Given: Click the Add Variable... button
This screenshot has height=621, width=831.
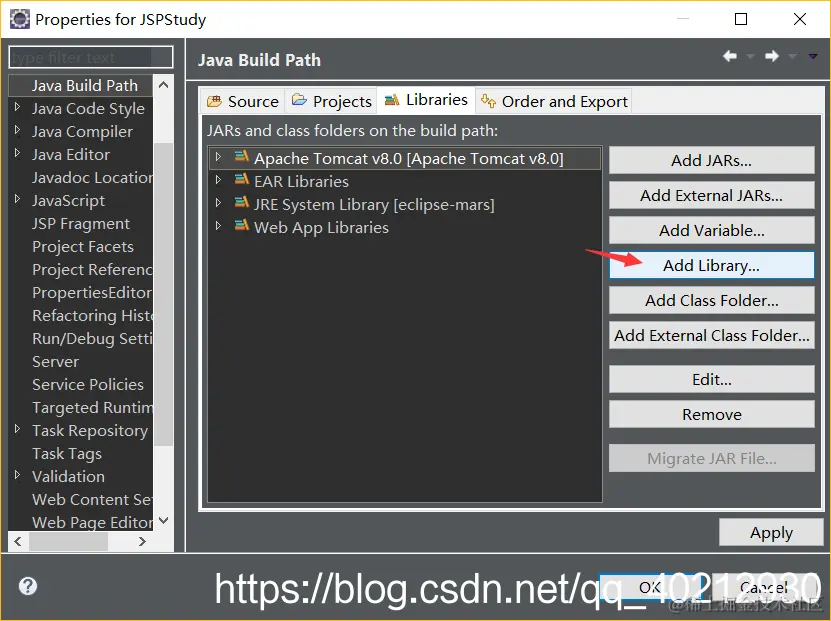Looking at the screenshot, I should (x=711, y=230).
